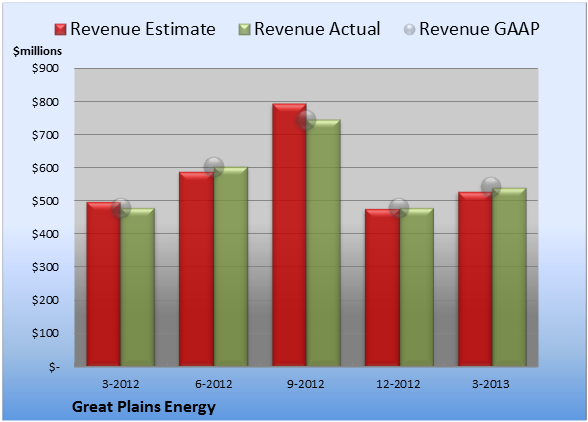Click the $100 y-axis label
Viewport: 588px width, 422px height.
(45, 333)
